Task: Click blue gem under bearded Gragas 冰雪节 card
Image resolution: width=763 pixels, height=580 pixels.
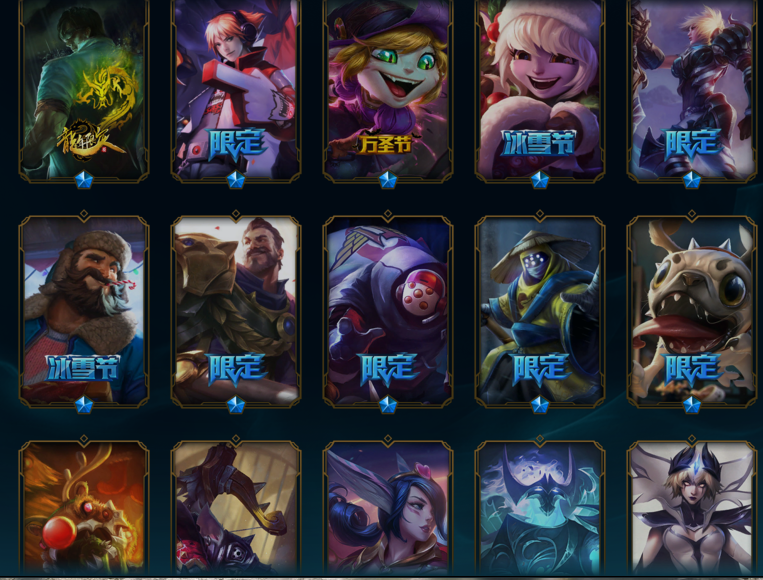Action: tap(84, 405)
